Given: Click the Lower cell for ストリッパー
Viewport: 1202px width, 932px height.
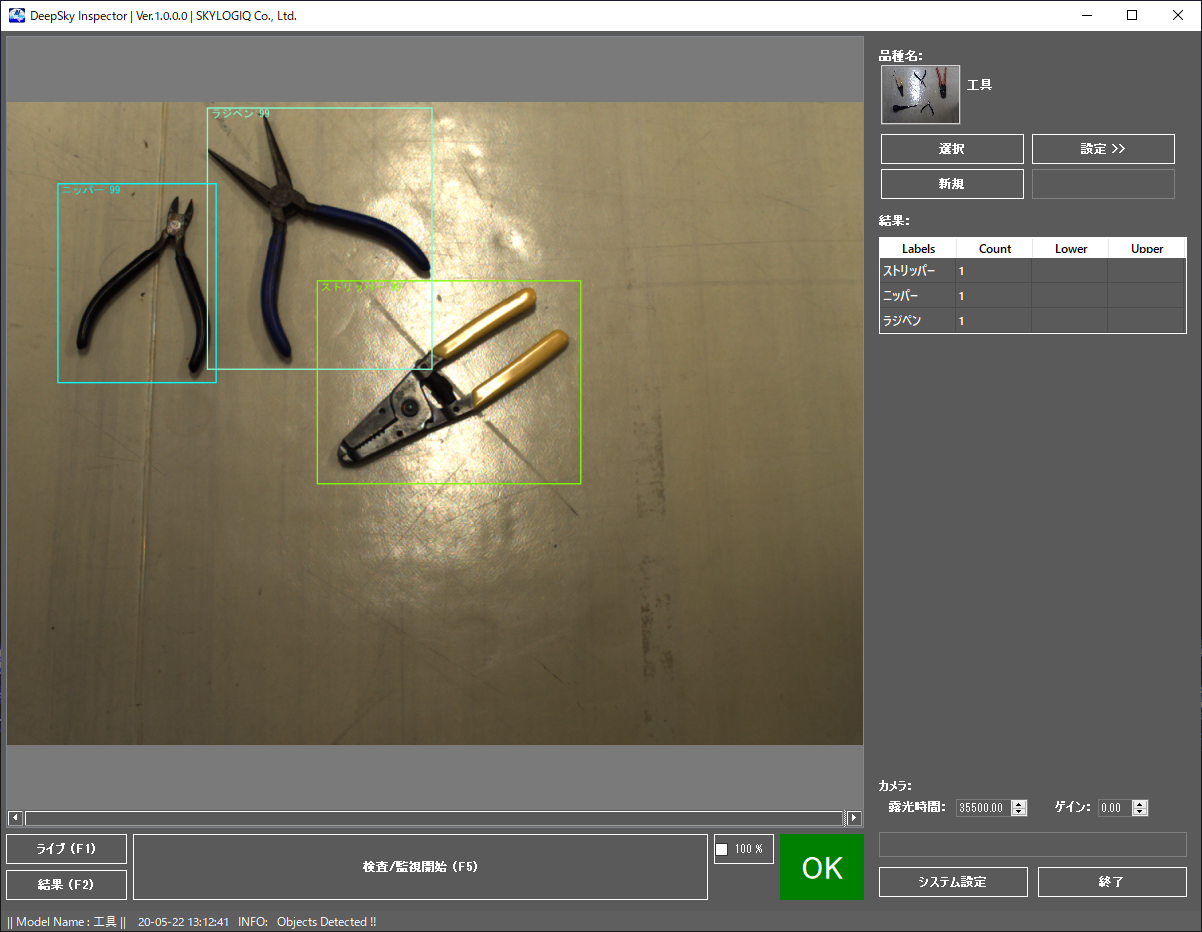Looking at the screenshot, I should point(1070,271).
